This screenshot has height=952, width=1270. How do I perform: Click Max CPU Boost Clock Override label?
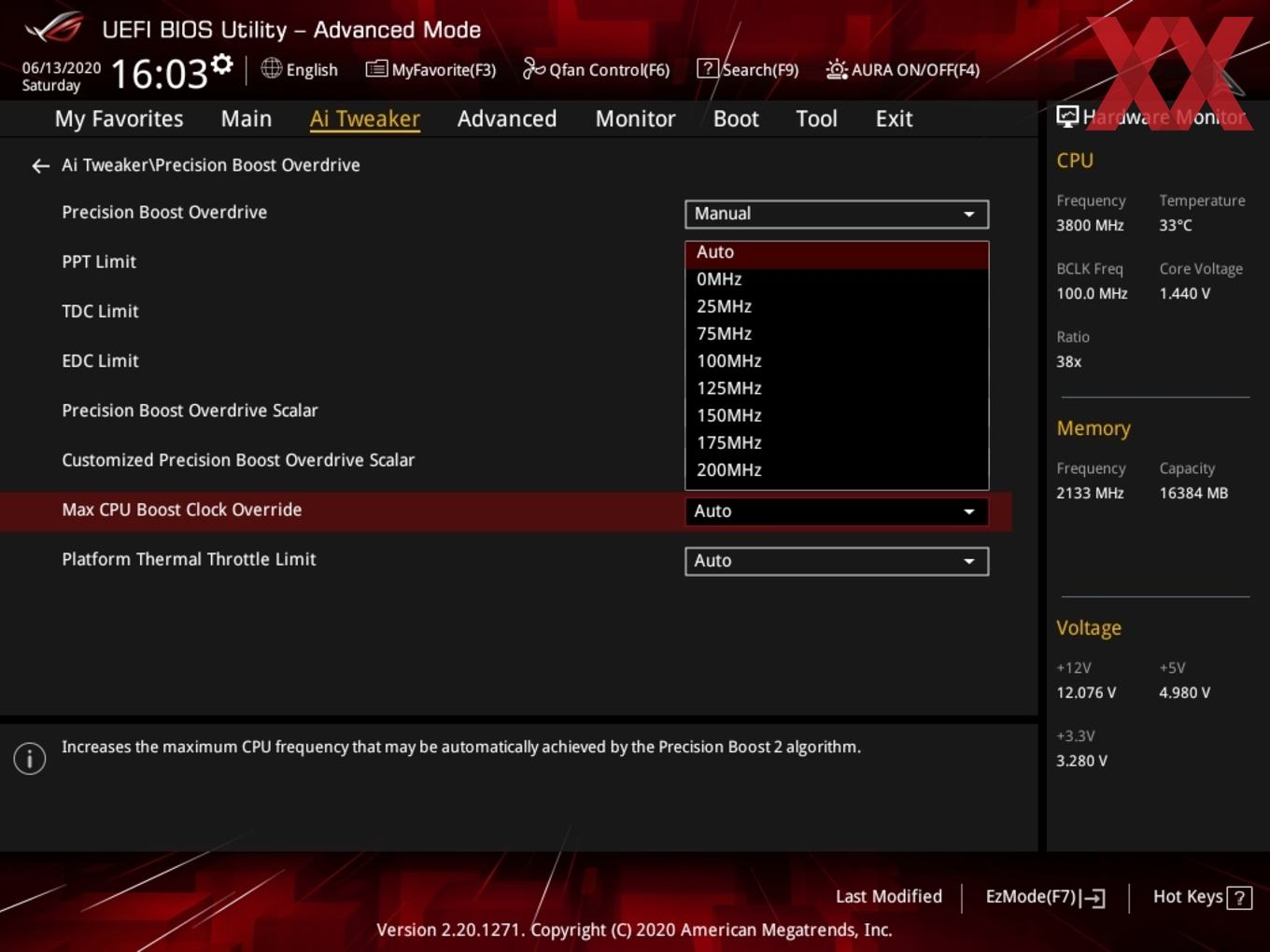182,510
